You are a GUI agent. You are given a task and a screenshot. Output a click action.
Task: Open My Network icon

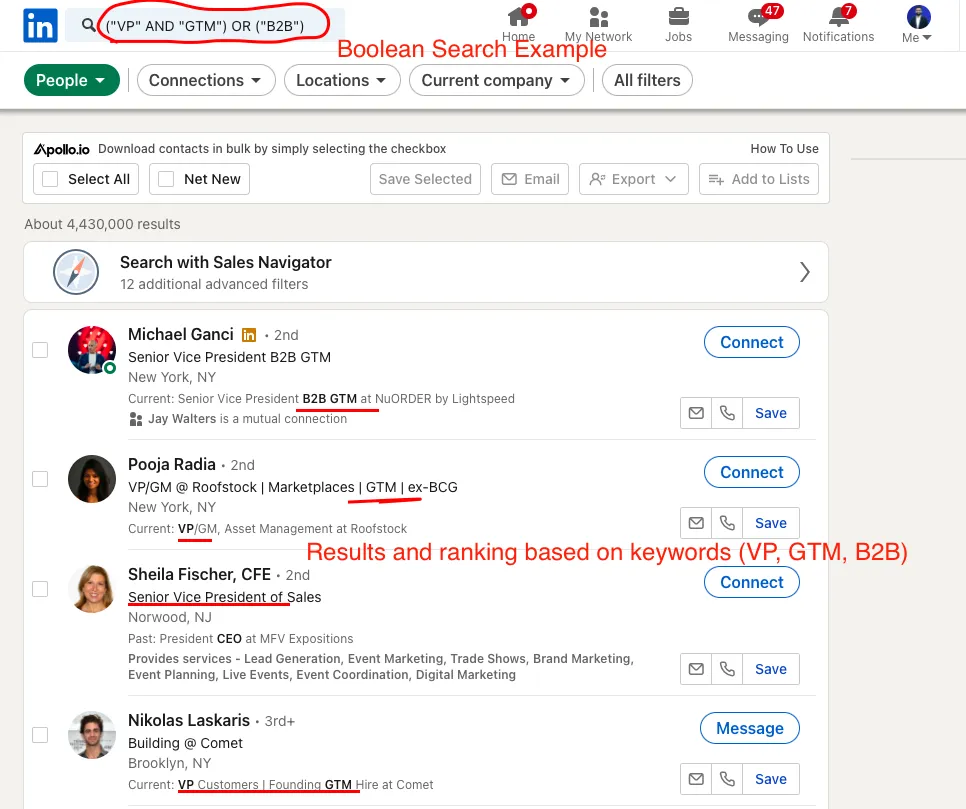[x=598, y=17]
